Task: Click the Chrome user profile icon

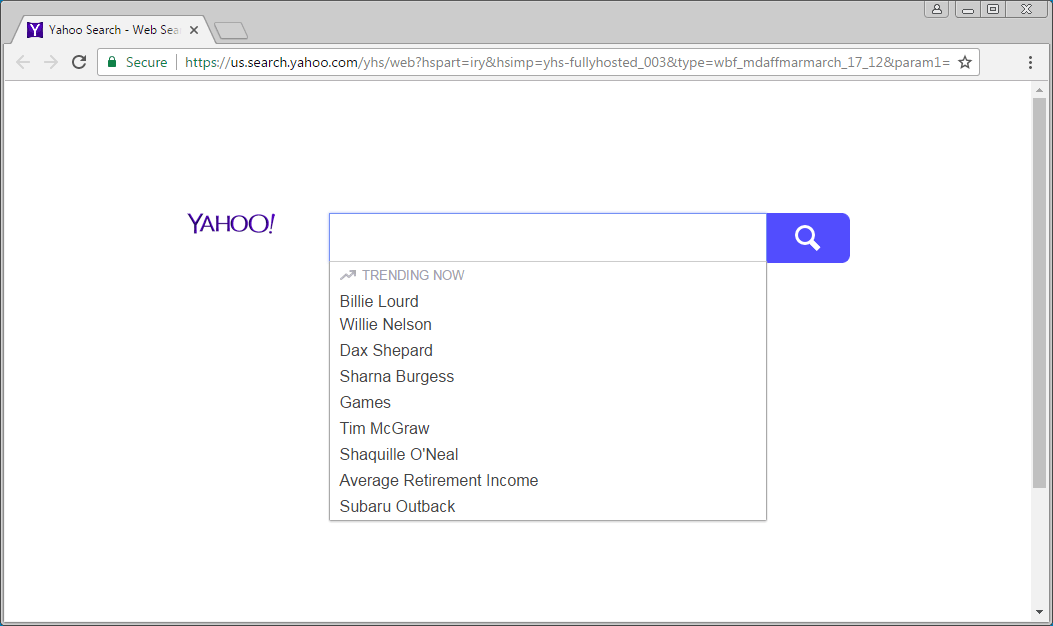Action: tap(937, 9)
